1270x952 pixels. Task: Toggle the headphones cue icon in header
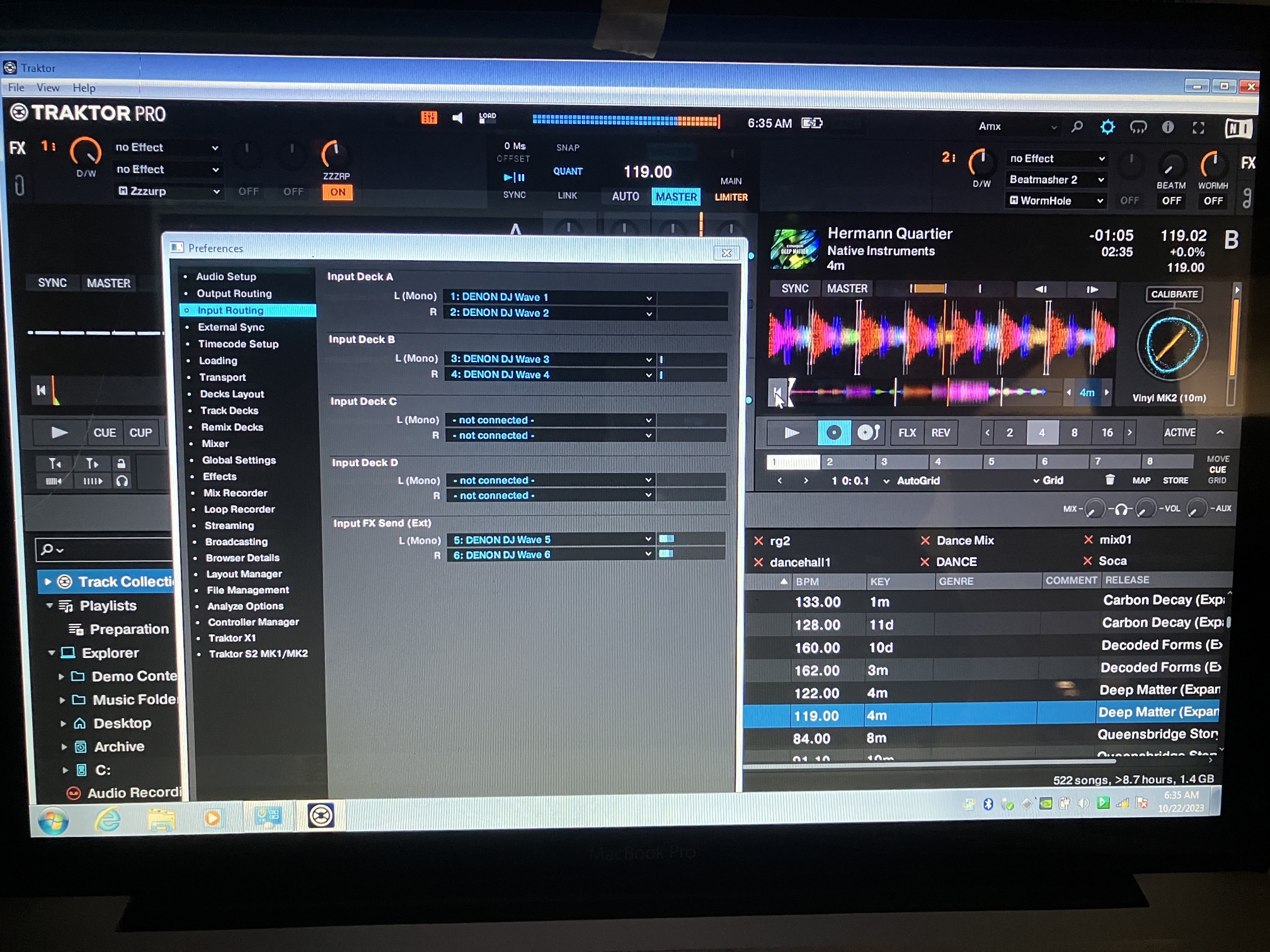click(1138, 128)
